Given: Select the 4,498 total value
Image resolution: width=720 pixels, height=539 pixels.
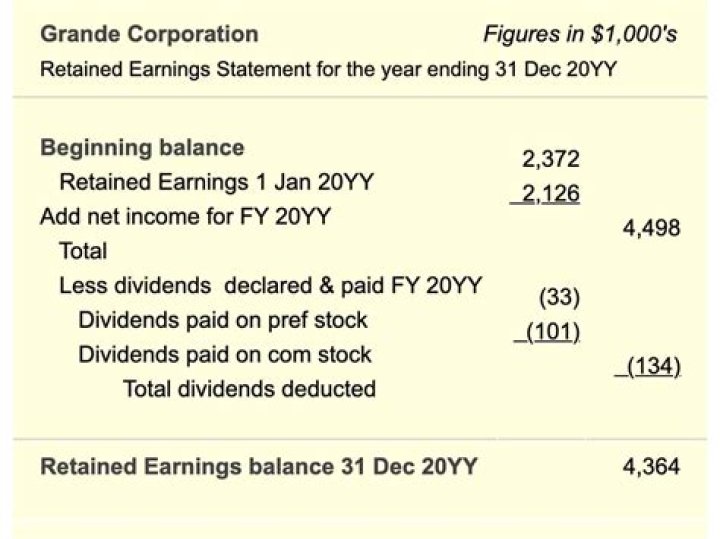Looking at the screenshot, I should click(651, 228).
